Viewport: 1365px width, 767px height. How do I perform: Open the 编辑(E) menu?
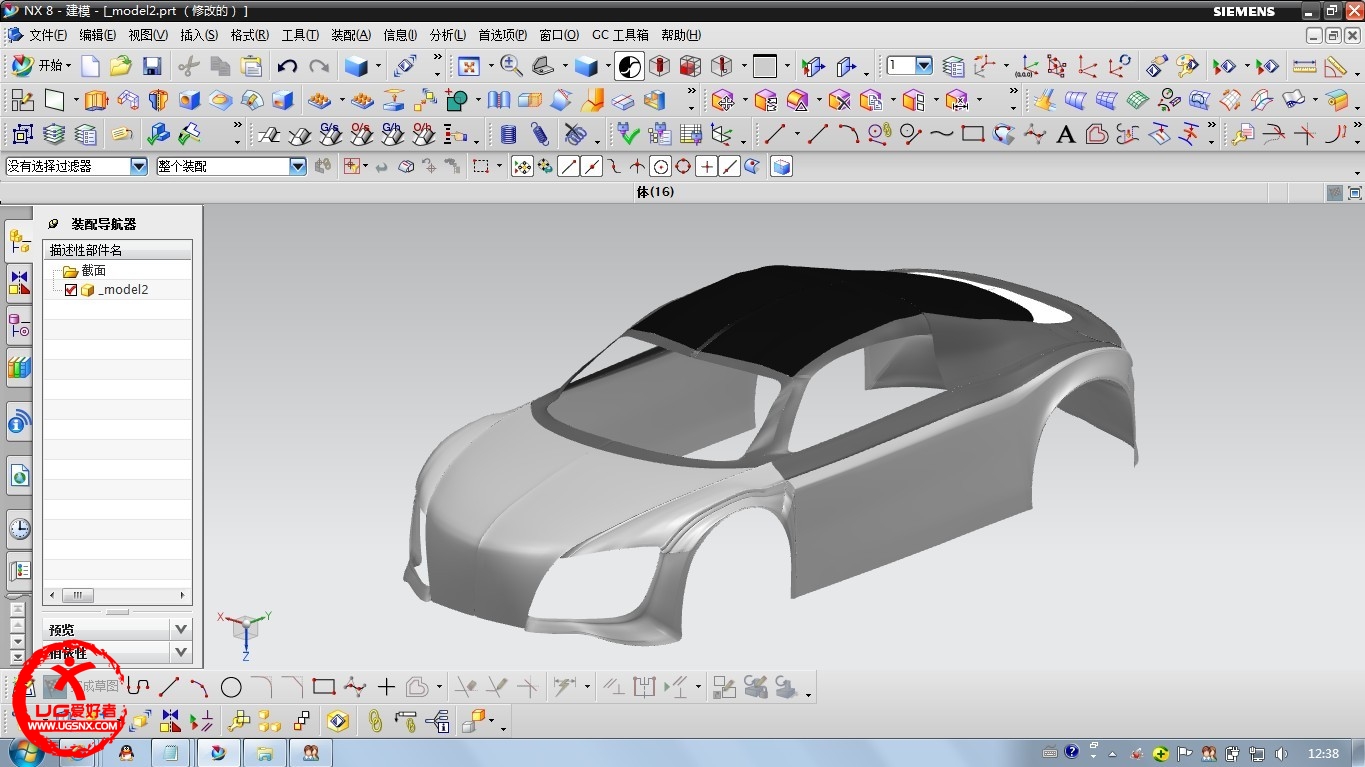(x=97, y=35)
